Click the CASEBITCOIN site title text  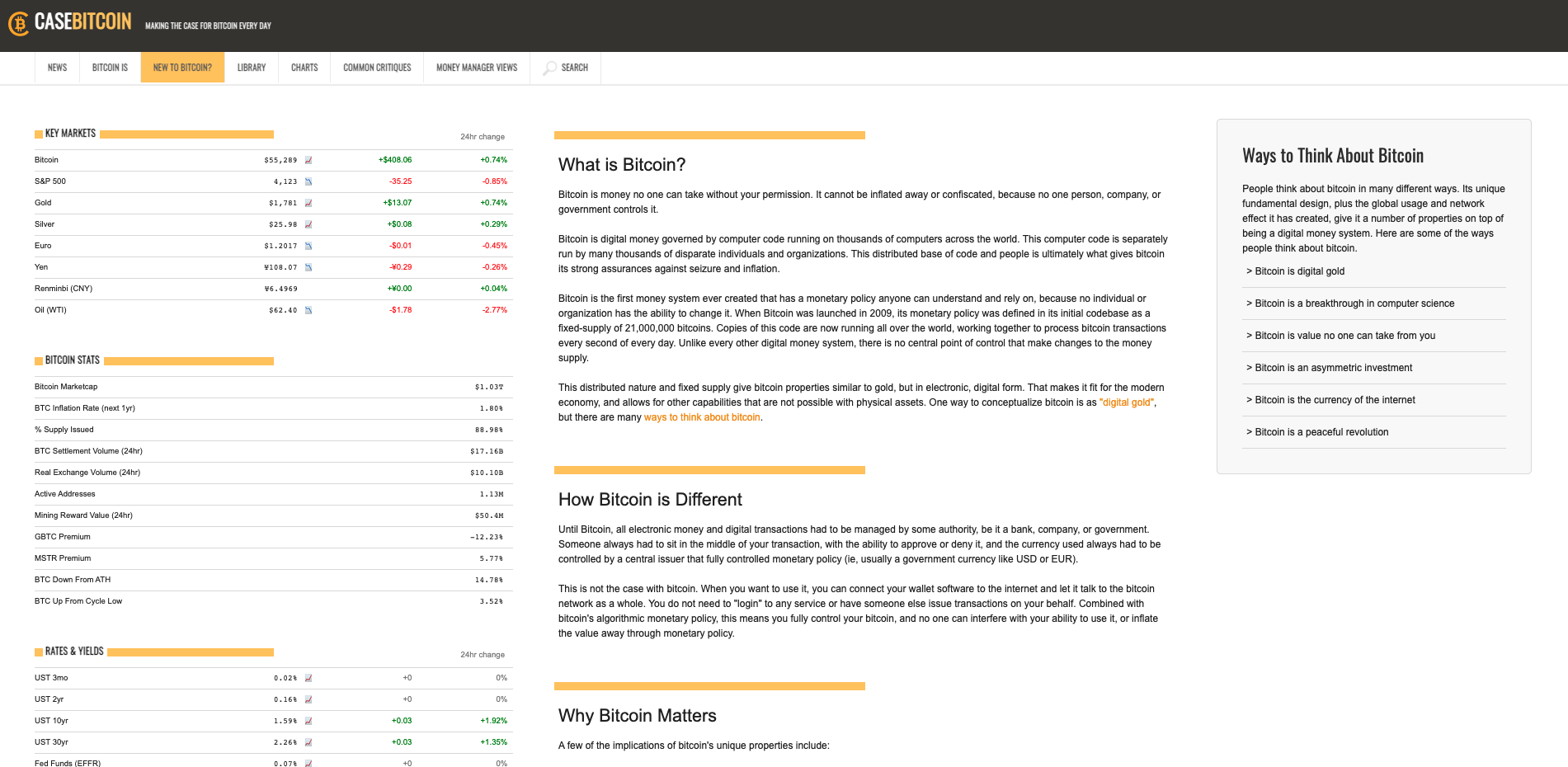pos(82,22)
